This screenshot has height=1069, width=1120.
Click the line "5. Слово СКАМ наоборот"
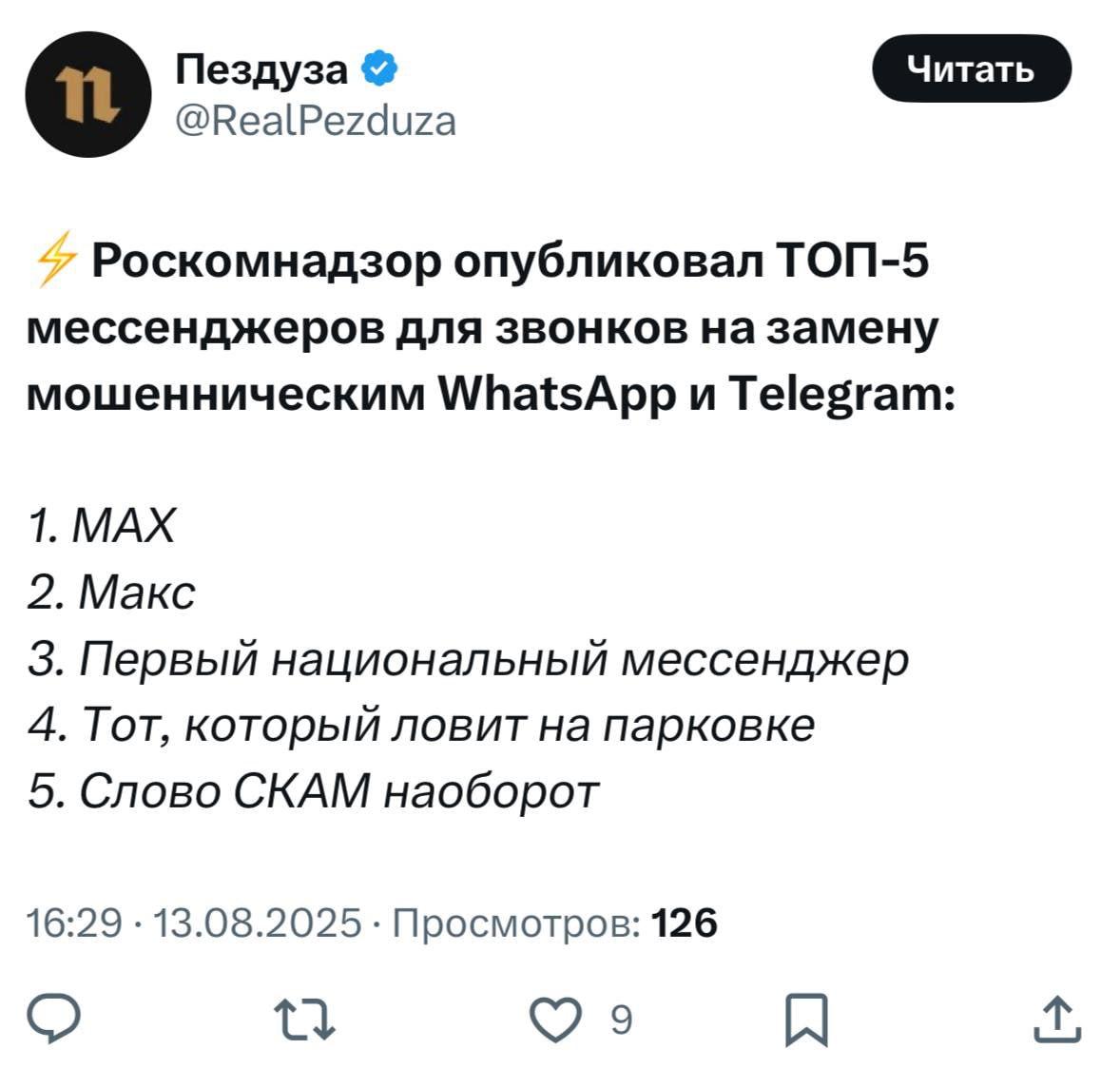point(314,790)
